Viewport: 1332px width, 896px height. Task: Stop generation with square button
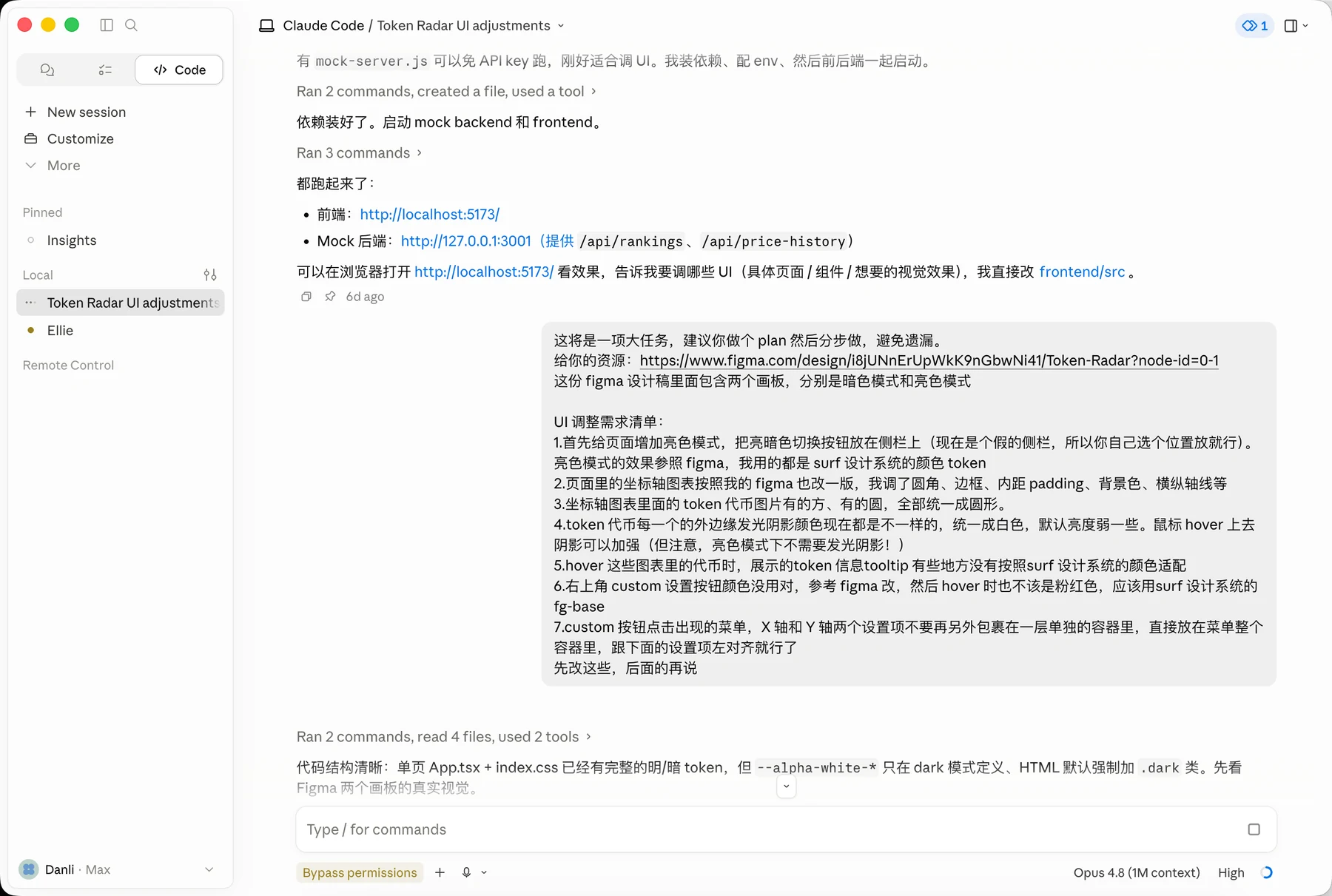1254,829
